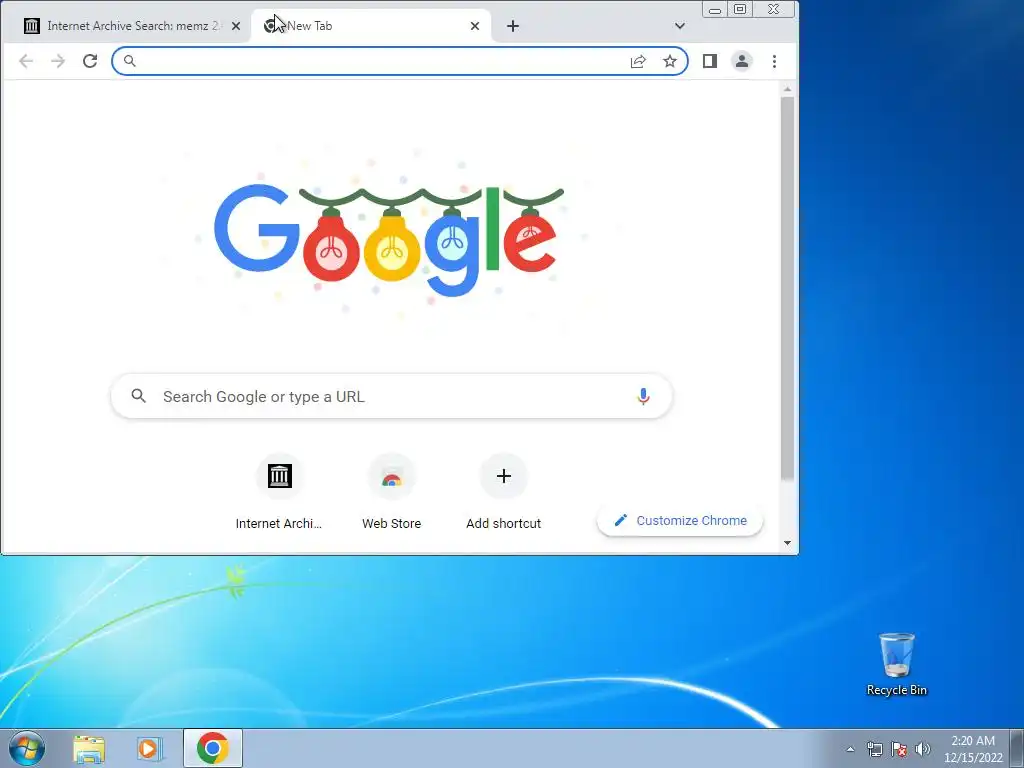Viewport: 1024px width, 768px height.
Task: Click the Search Google or type a URL box
Action: 392,396
